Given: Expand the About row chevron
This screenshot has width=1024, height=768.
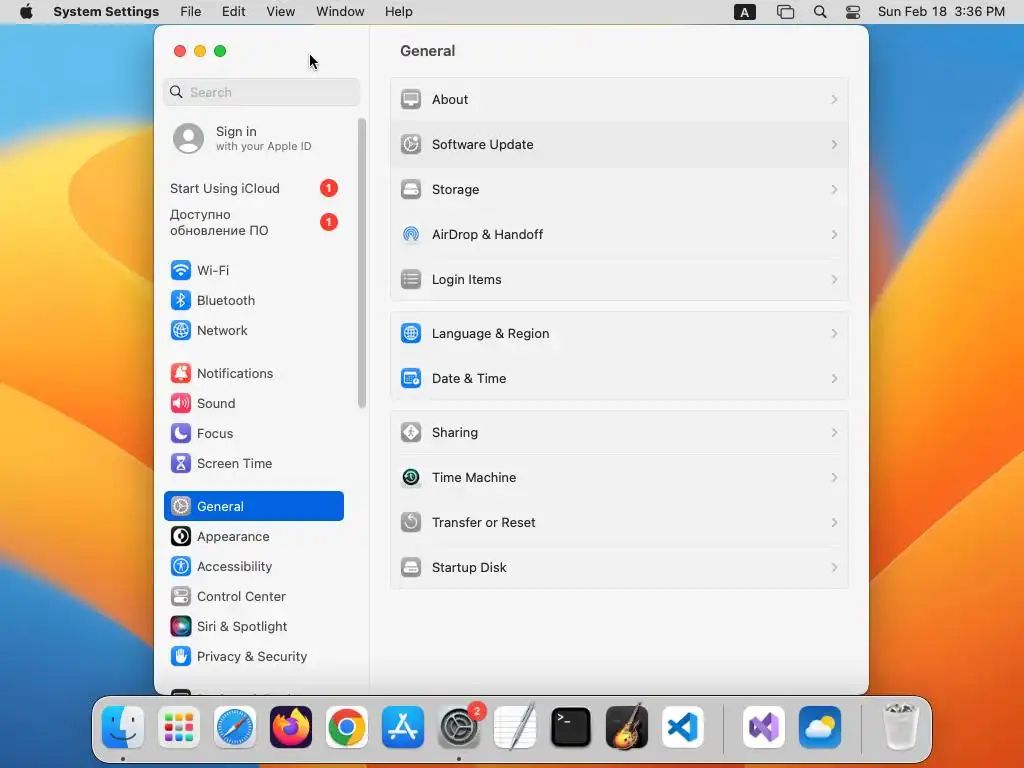Looking at the screenshot, I should click(834, 99).
